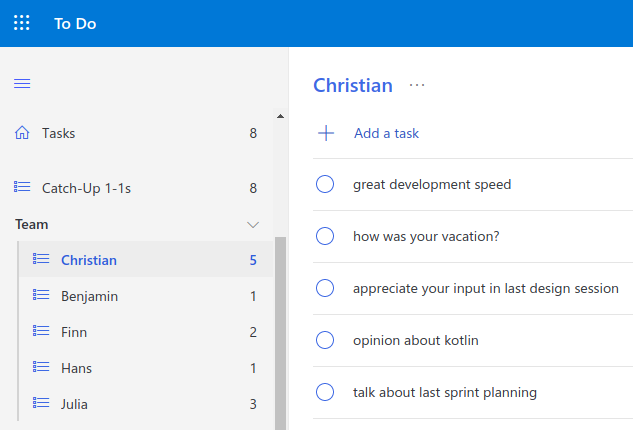Open the Christian list options ellipsis
This screenshot has height=430, width=633.
417,85
